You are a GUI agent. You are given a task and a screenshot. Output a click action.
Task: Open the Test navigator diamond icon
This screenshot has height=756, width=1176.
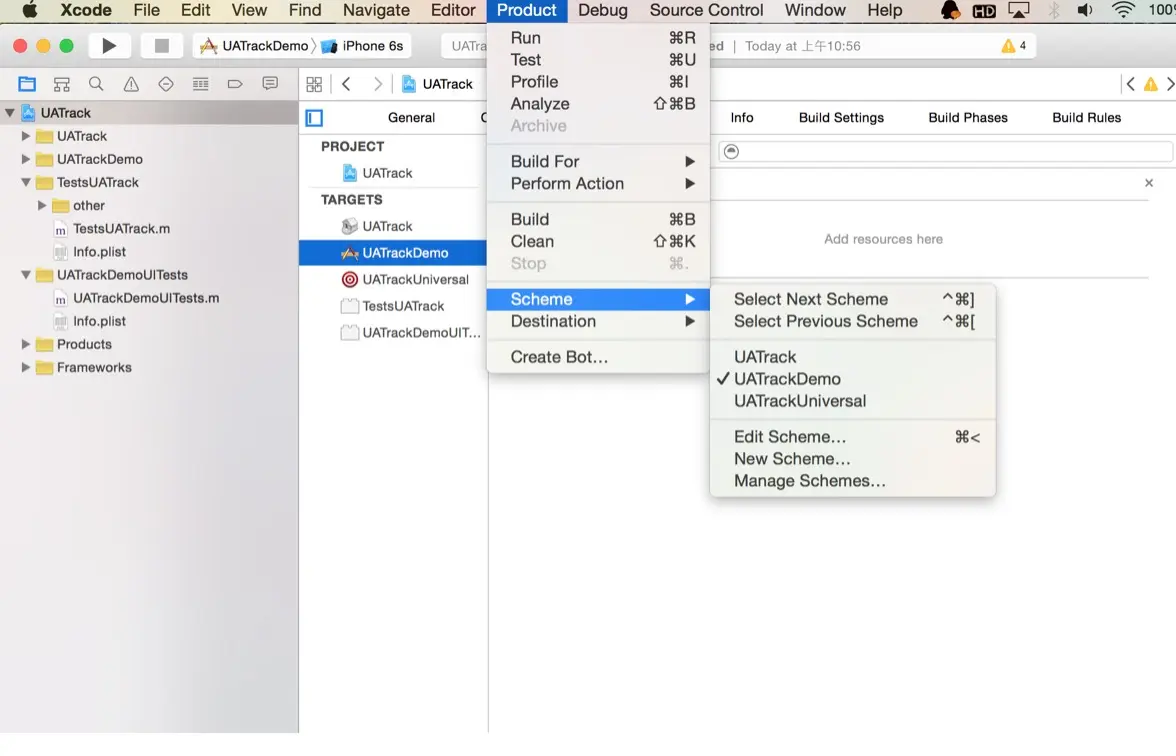point(166,84)
